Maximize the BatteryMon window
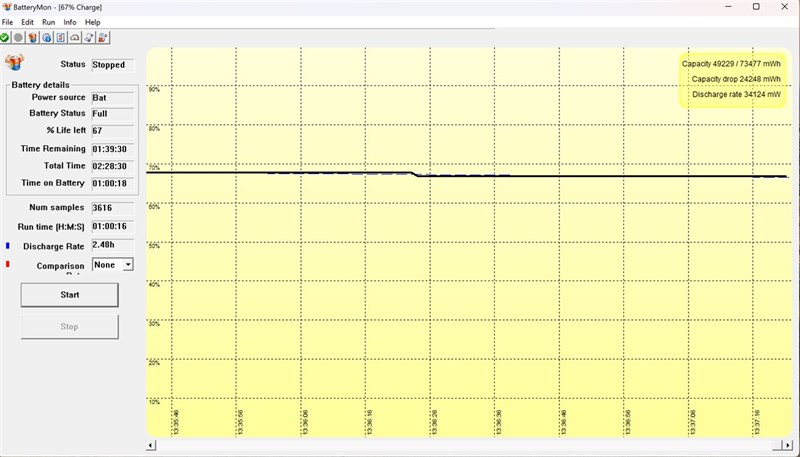The width and height of the screenshot is (800, 457). [x=756, y=7]
